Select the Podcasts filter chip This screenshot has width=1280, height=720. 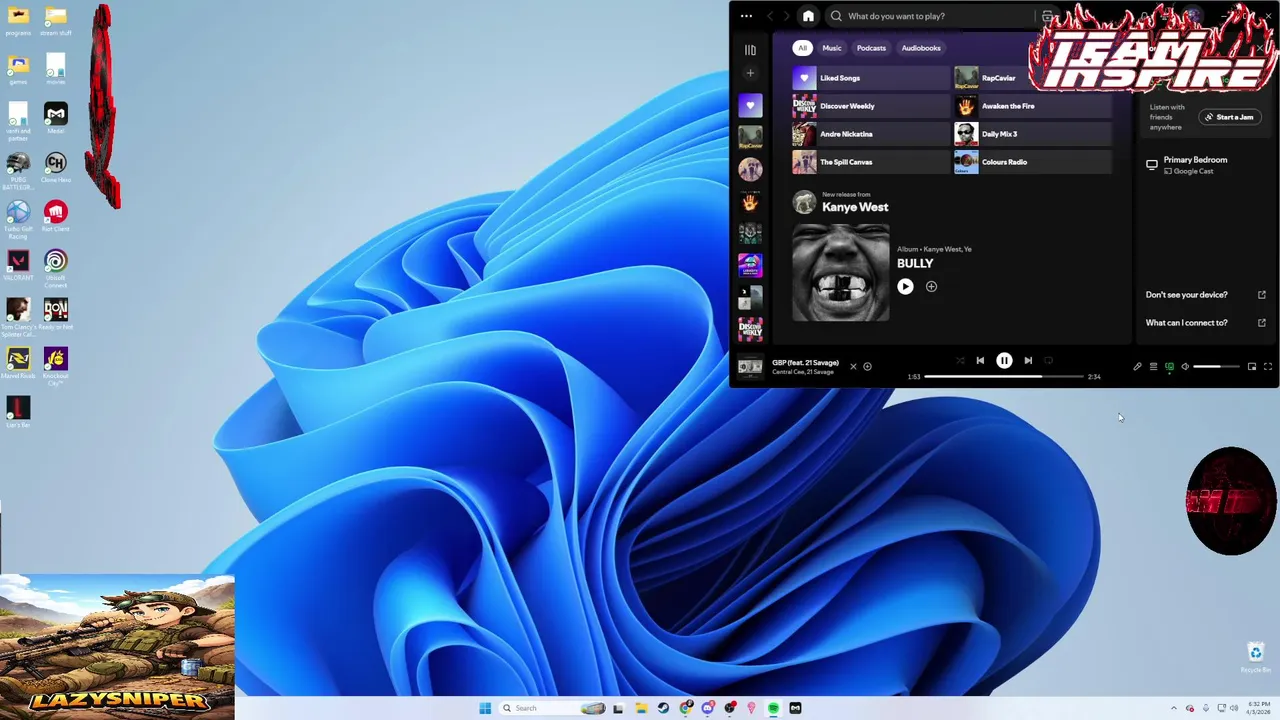click(x=871, y=48)
